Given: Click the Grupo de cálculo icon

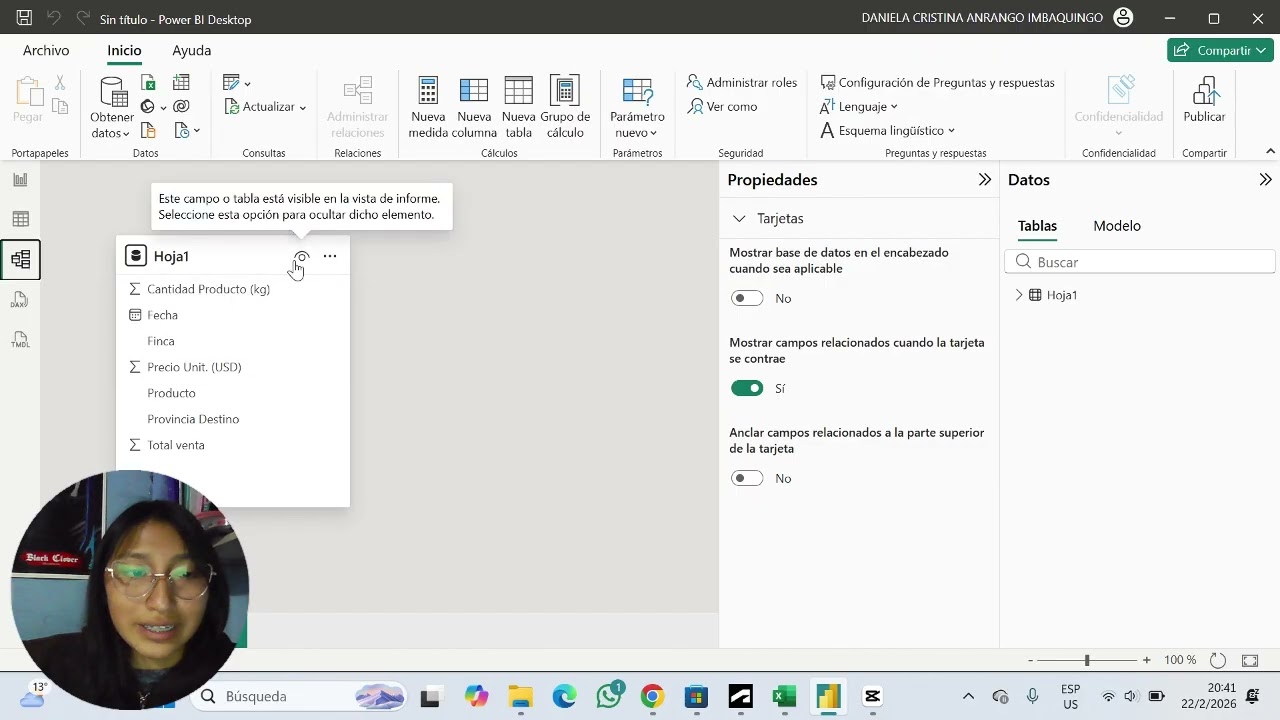Looking at the screenshot, I should coord(565,91).
